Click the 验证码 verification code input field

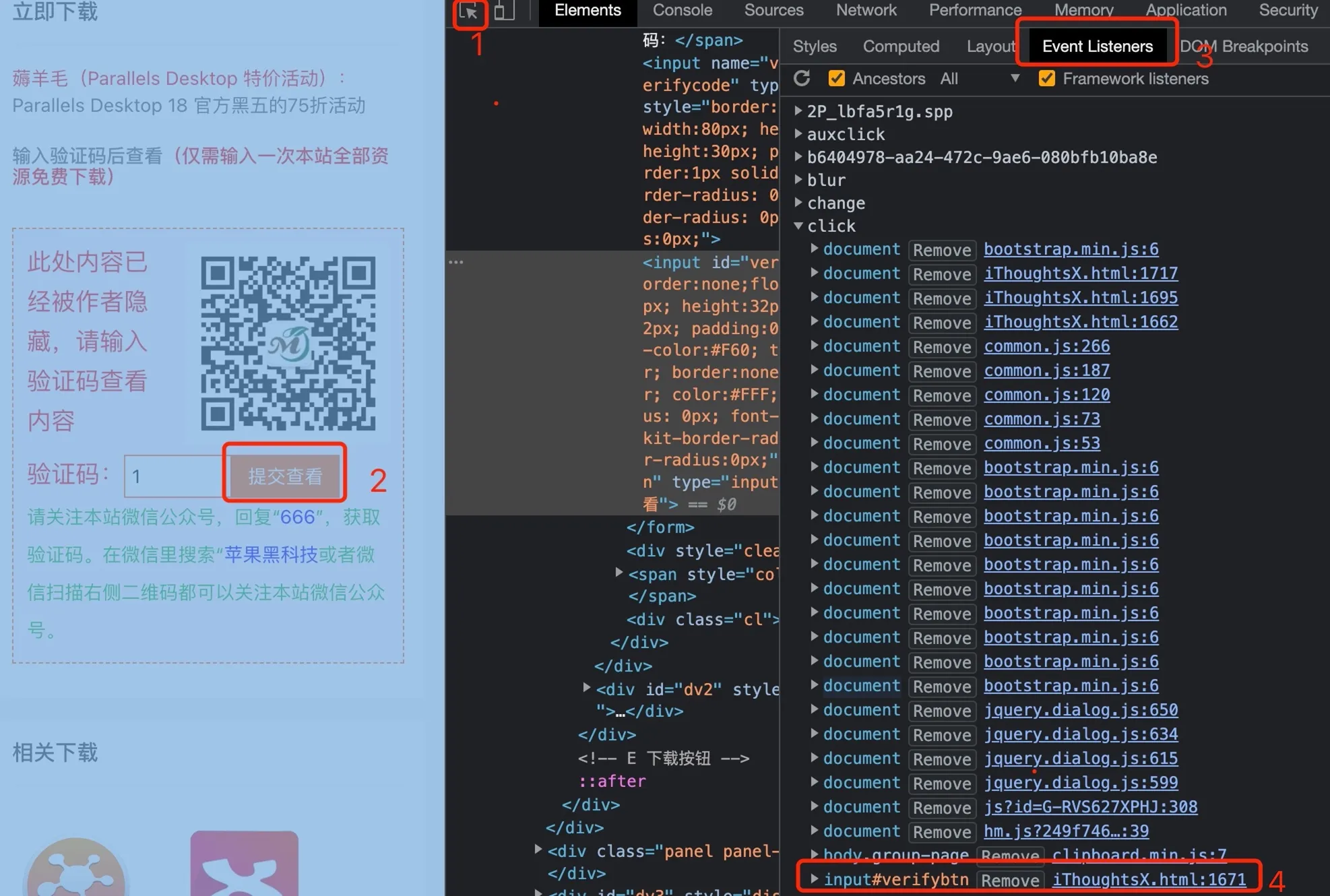(x=177, y=476)
